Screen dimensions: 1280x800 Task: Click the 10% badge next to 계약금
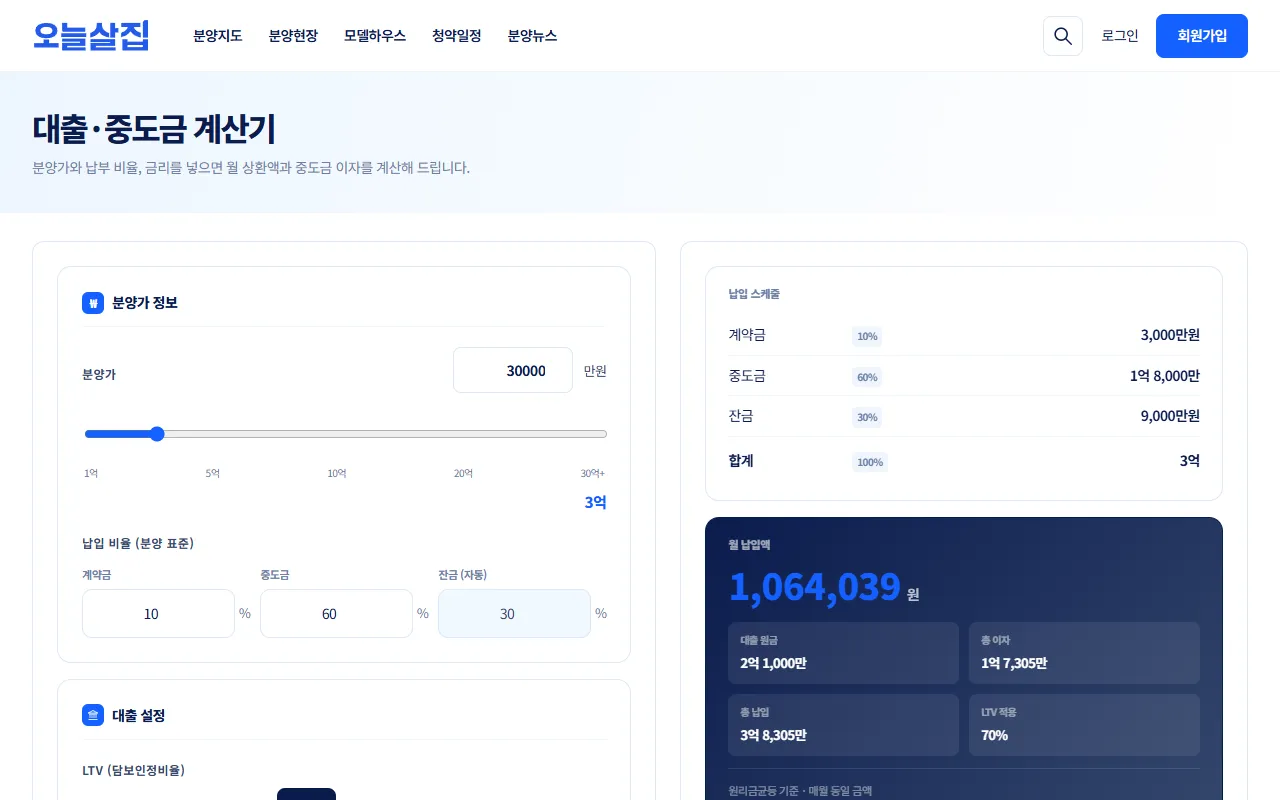867,336
